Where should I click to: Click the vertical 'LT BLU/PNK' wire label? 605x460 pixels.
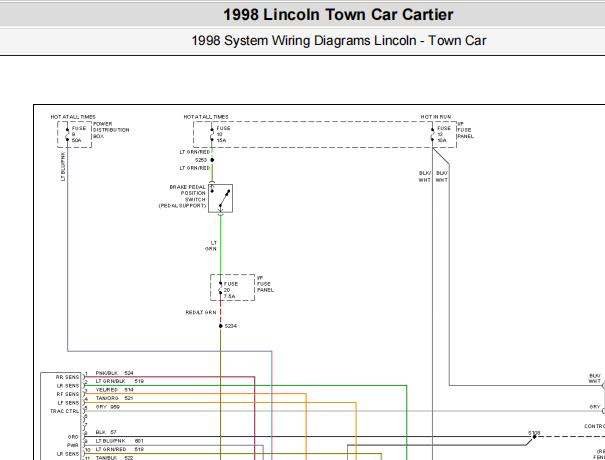tap(63, 166)
